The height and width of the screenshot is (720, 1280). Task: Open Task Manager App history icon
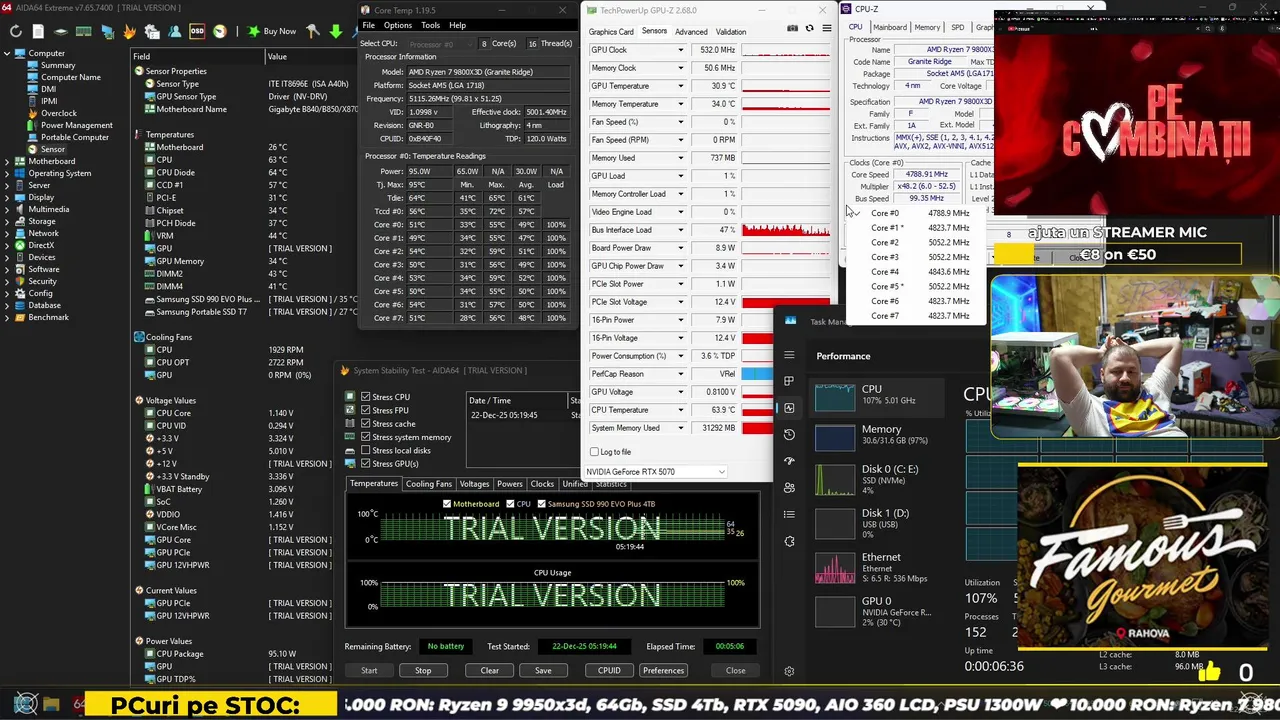789,434
